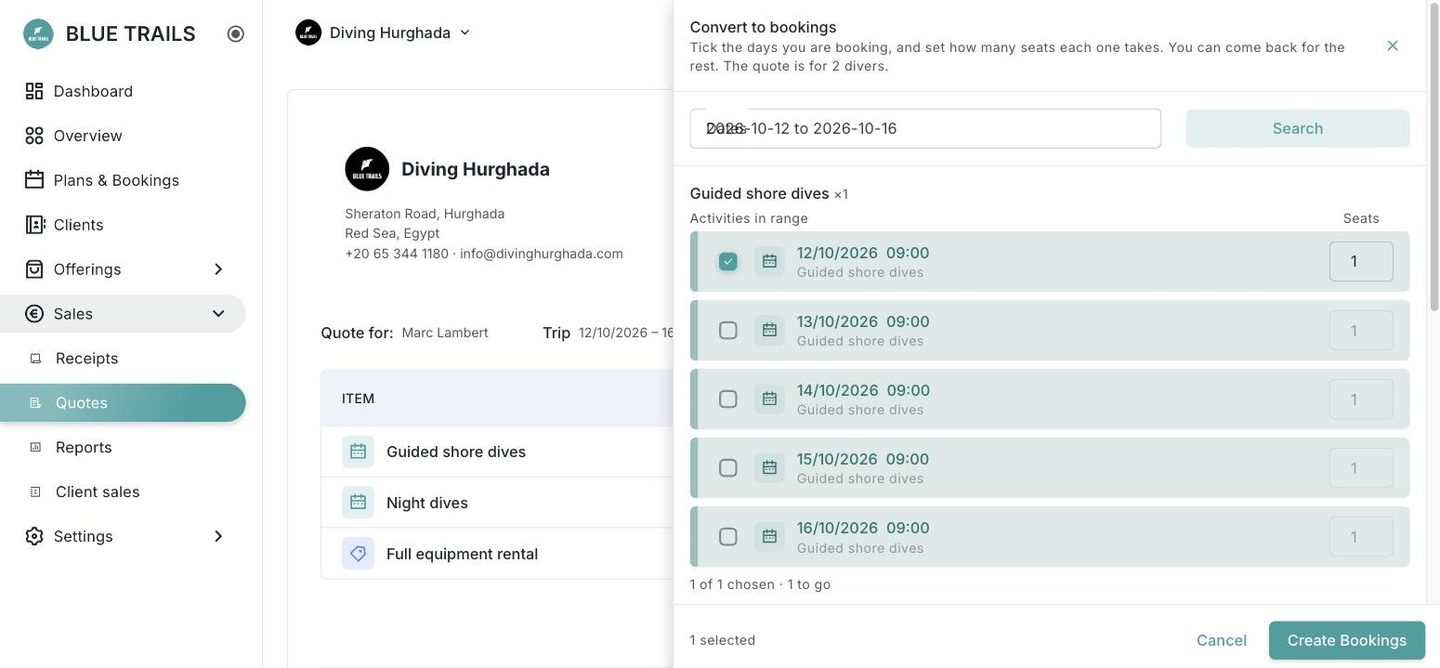Image resolution: width=1440 pixels, height=668 pixels.
Task: Click seats field for 16/10/2026 activity
Action: (1361, 537)
